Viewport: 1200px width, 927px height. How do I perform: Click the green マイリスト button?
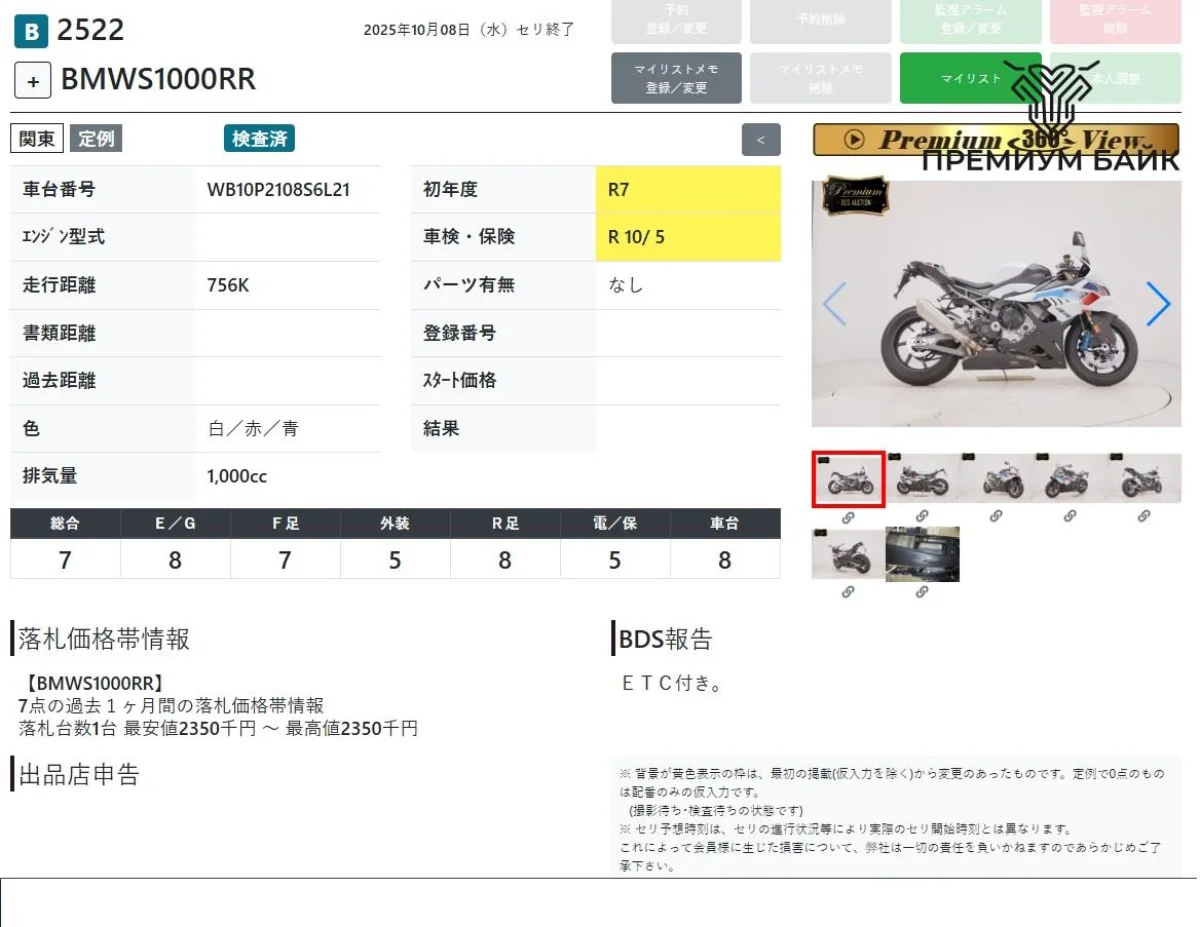coord(970,78)
